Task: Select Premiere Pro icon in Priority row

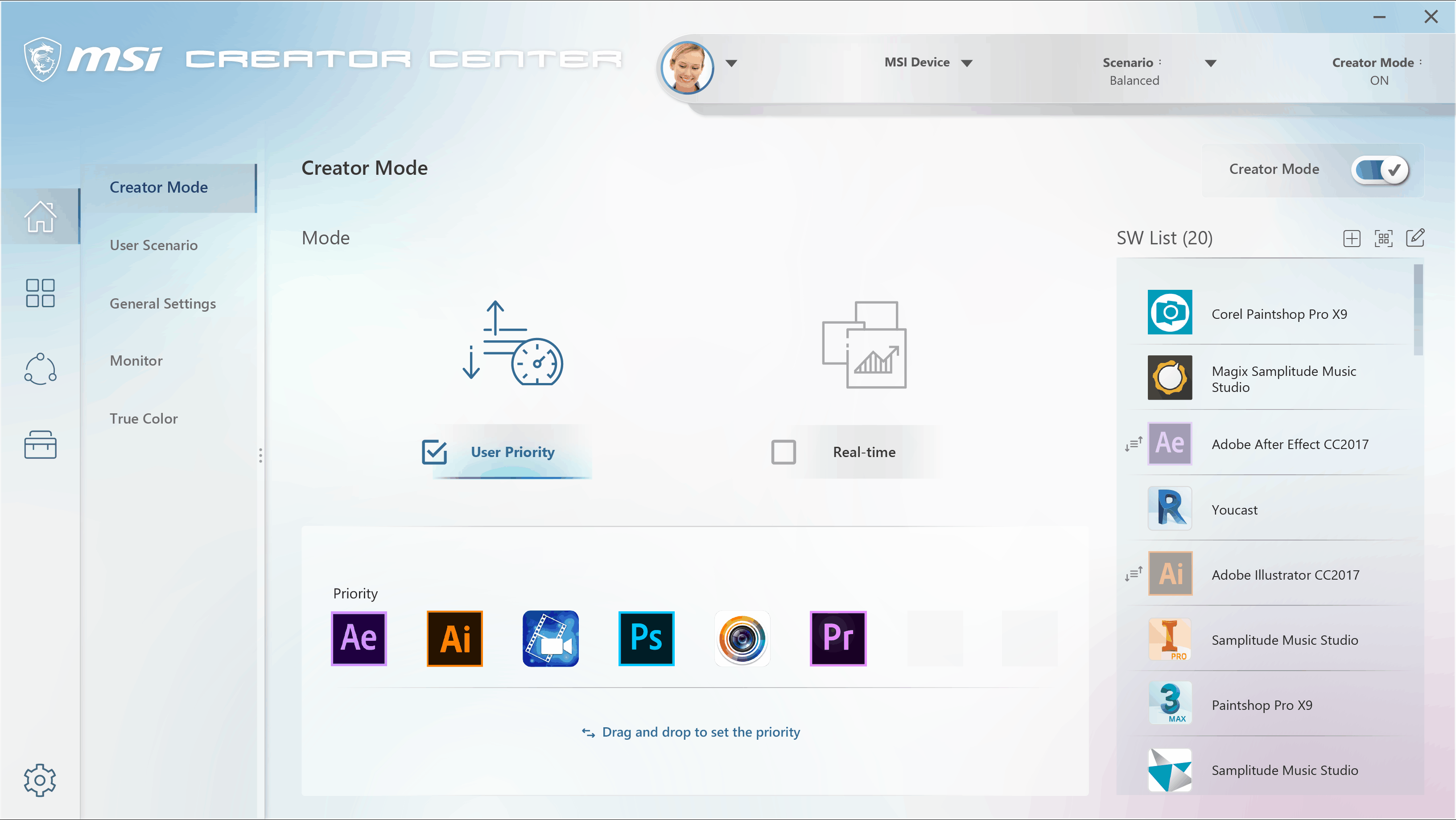Action: (837, 639)
